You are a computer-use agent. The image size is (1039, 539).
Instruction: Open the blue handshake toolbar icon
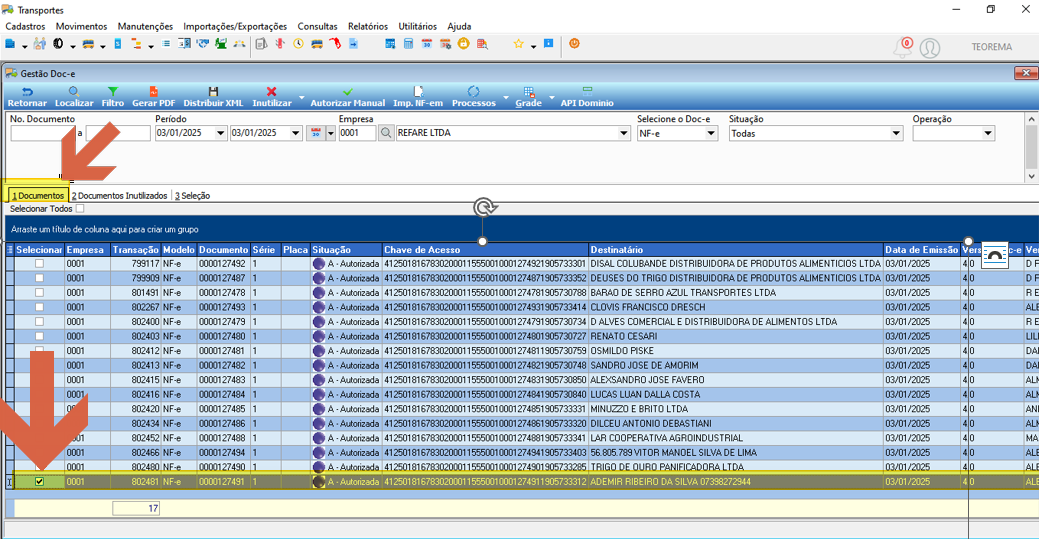click(203, 44)
